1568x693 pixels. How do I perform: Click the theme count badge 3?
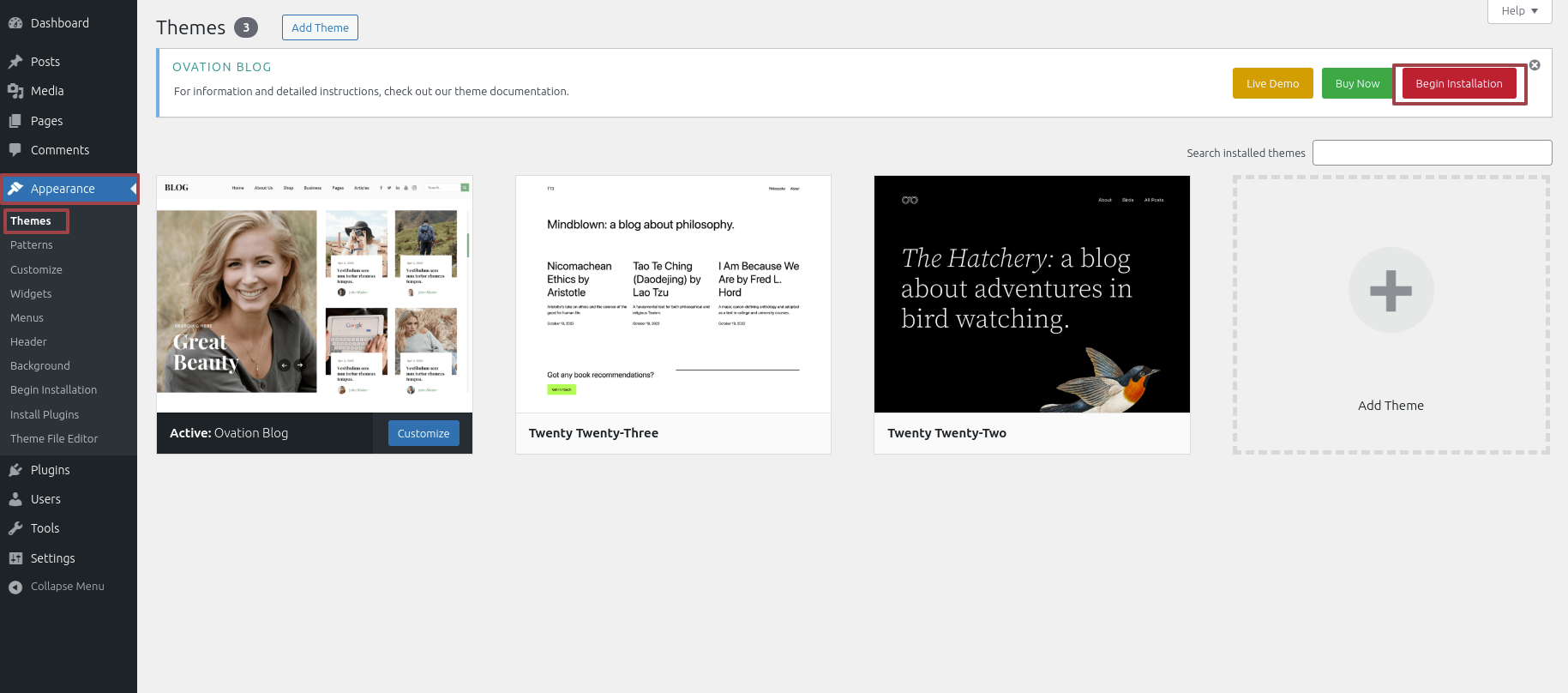(246, 27)
